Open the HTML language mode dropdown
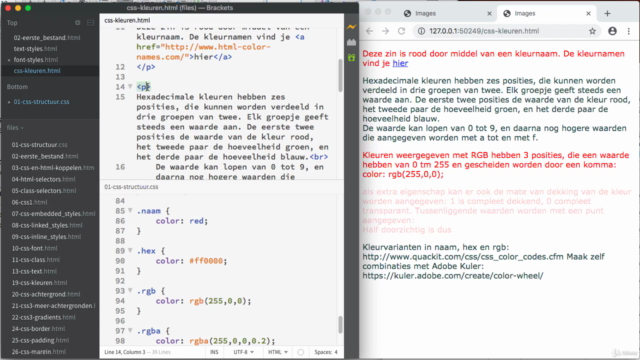The width and height of the screenshot is (640, 360). 278,352
